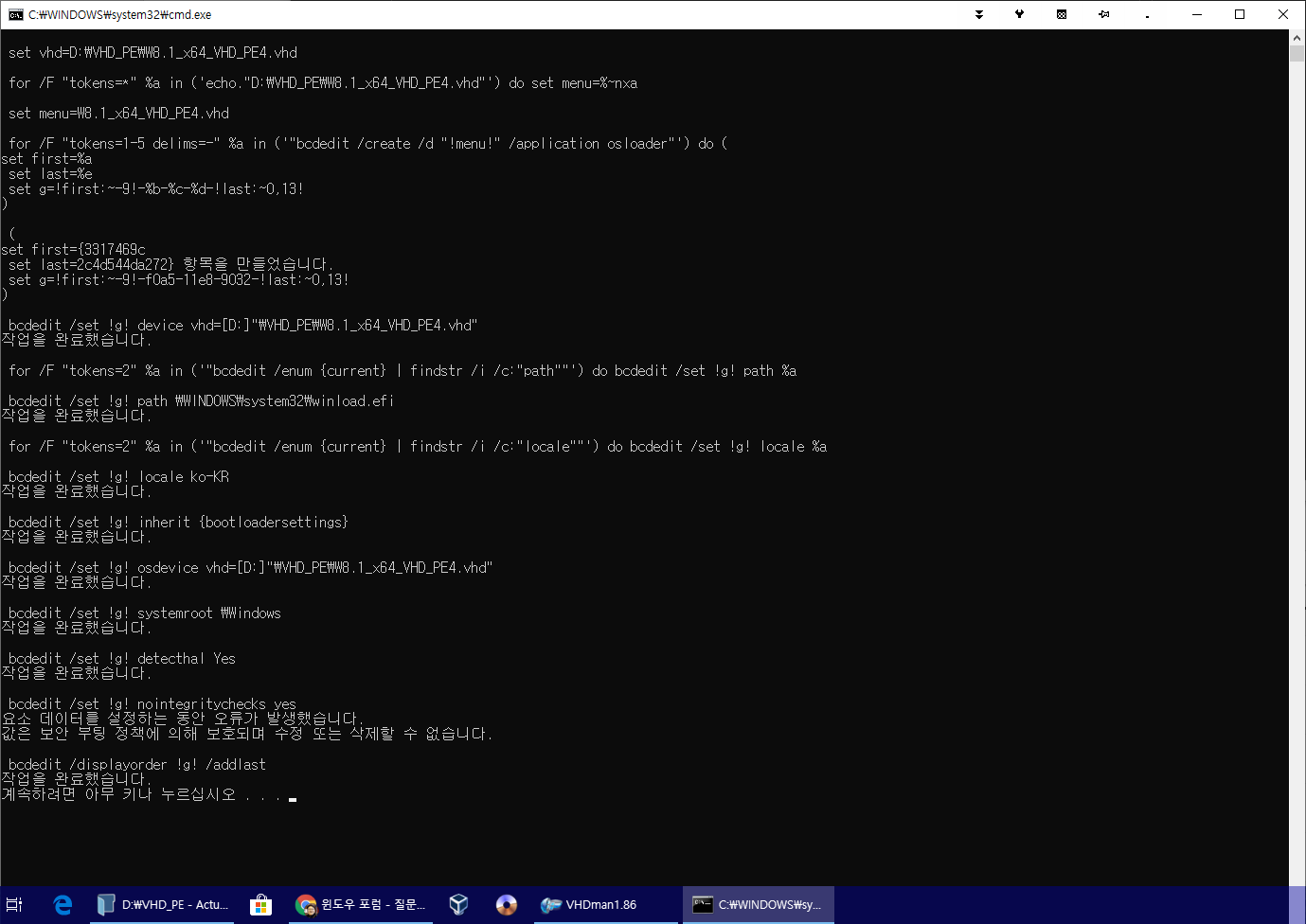Click the wrench tool icon in title bar
This screenshot has height=924, width=1306.
1020,14
